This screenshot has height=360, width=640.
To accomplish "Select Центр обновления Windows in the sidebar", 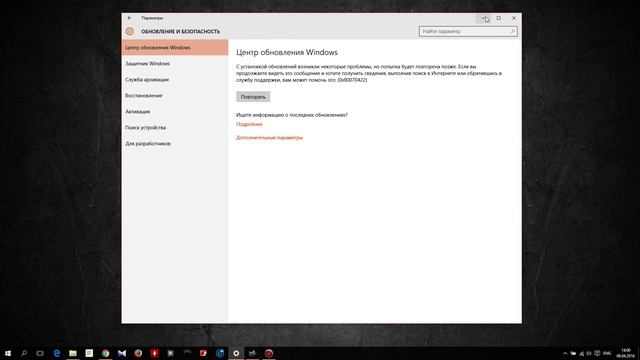I will tap(175, 47).
